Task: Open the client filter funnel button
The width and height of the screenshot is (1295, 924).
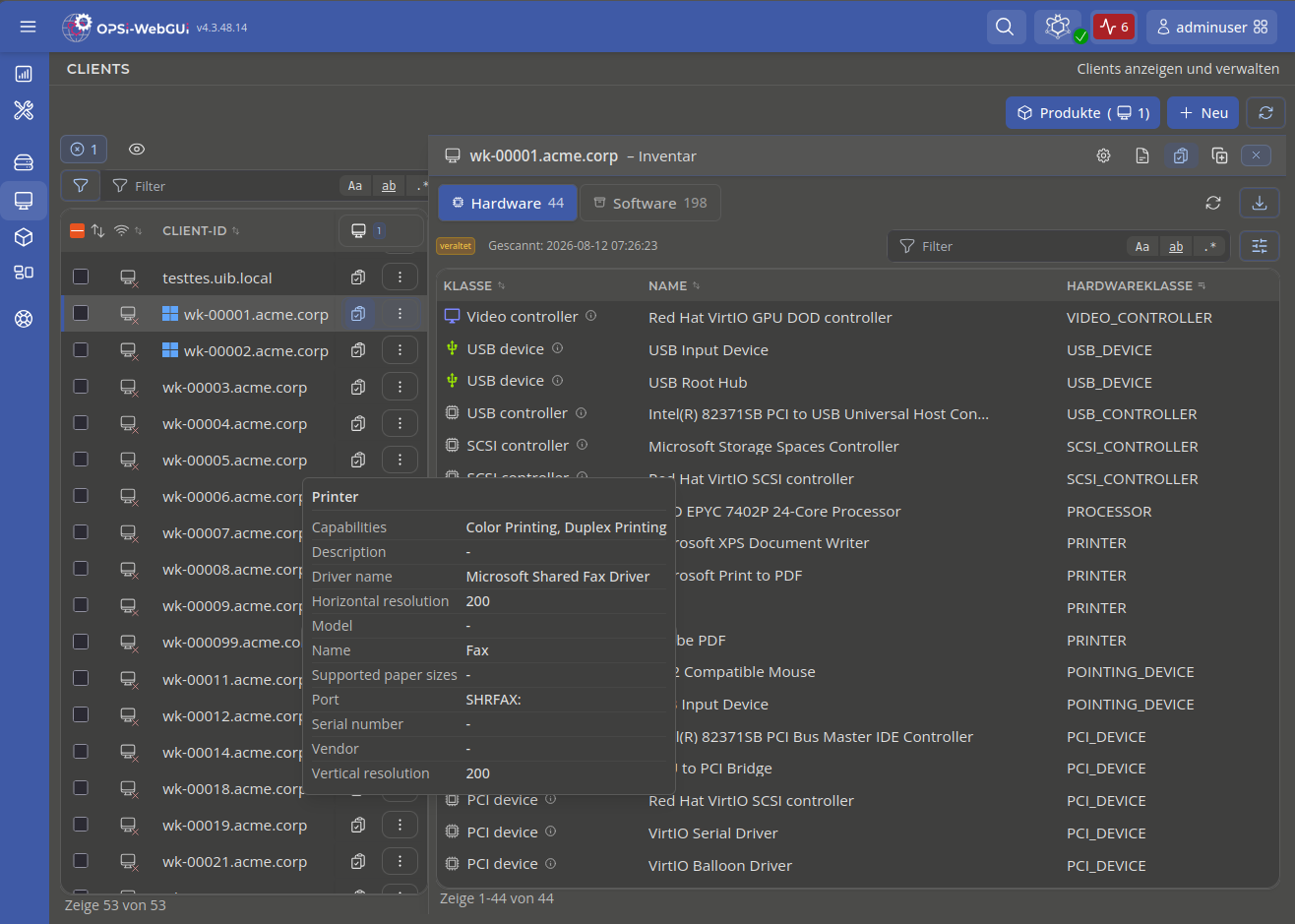Action: tap(81, 185)
